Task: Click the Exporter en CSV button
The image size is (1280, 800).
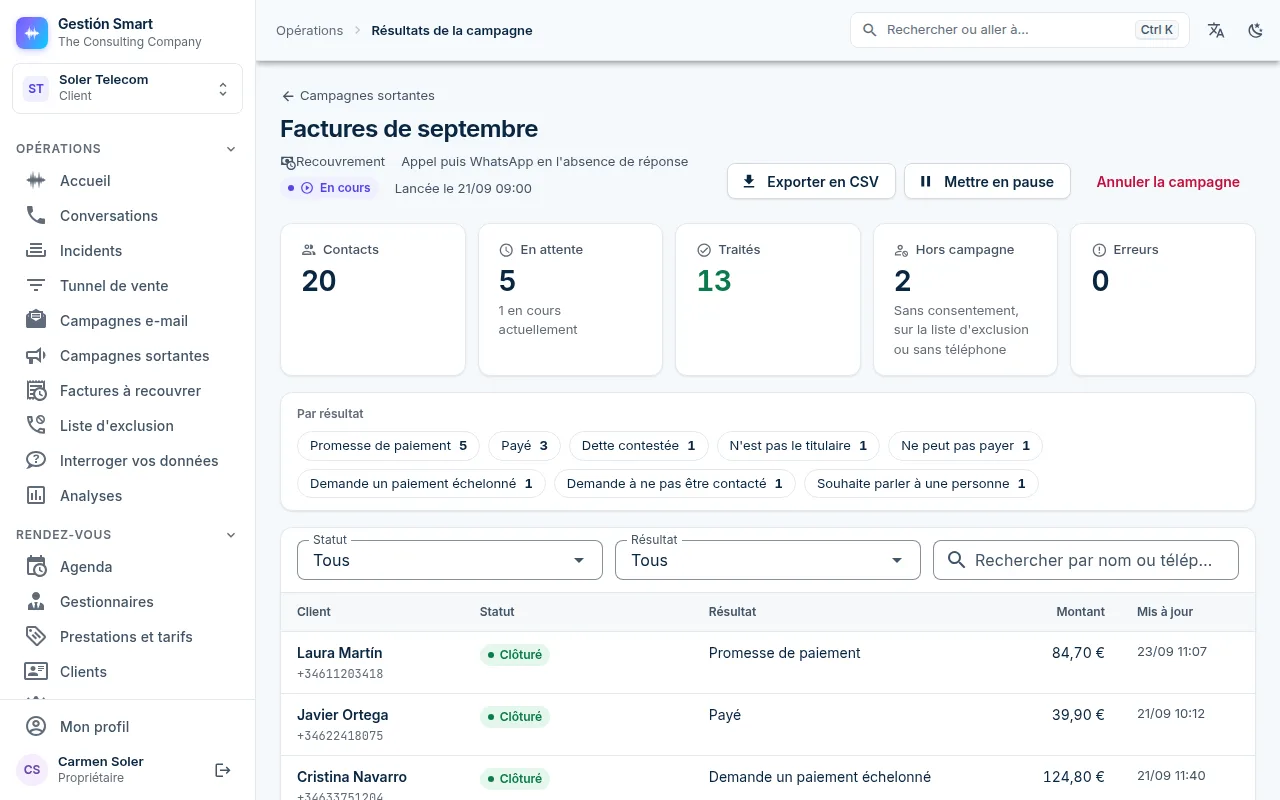Action: [x=811, y=182]
